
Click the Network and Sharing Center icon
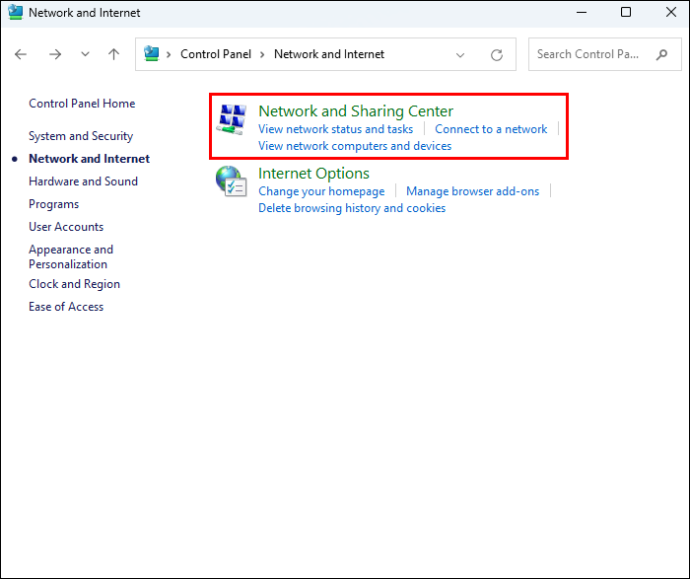point(231,119)
